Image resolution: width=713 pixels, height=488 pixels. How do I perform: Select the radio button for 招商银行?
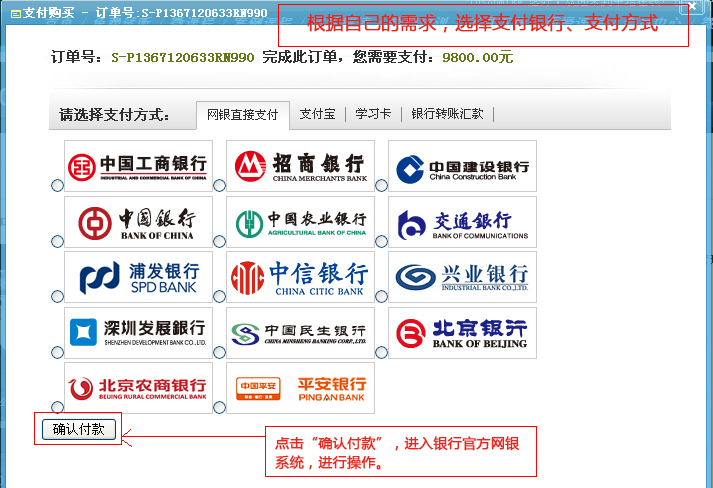(x=220, y=186)
